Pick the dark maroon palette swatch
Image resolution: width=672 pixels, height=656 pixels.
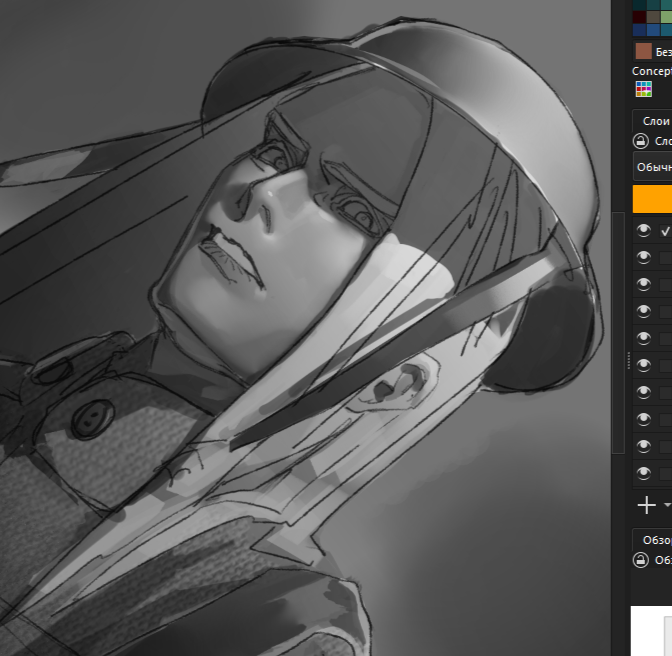click(x=639, y=17)
